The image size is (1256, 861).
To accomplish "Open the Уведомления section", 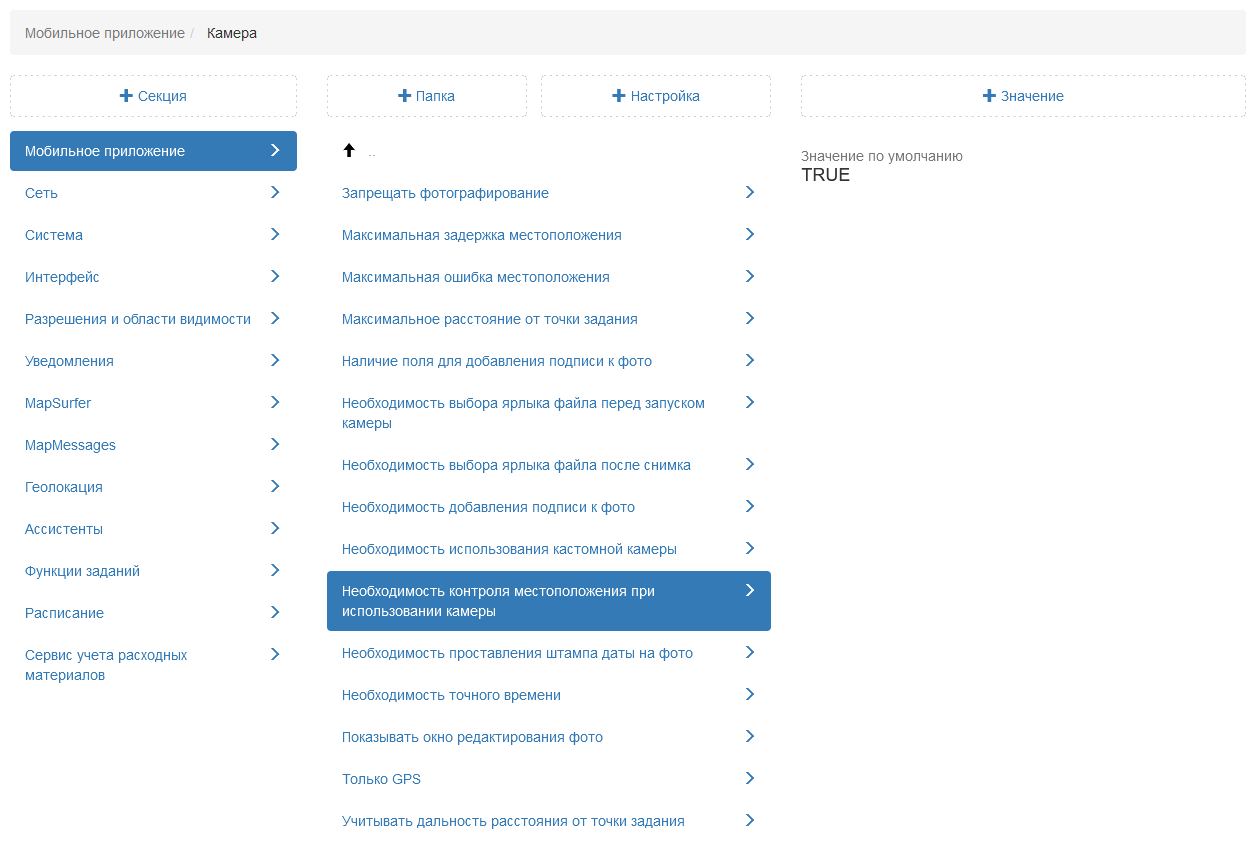I will click(x=153, y=361).
